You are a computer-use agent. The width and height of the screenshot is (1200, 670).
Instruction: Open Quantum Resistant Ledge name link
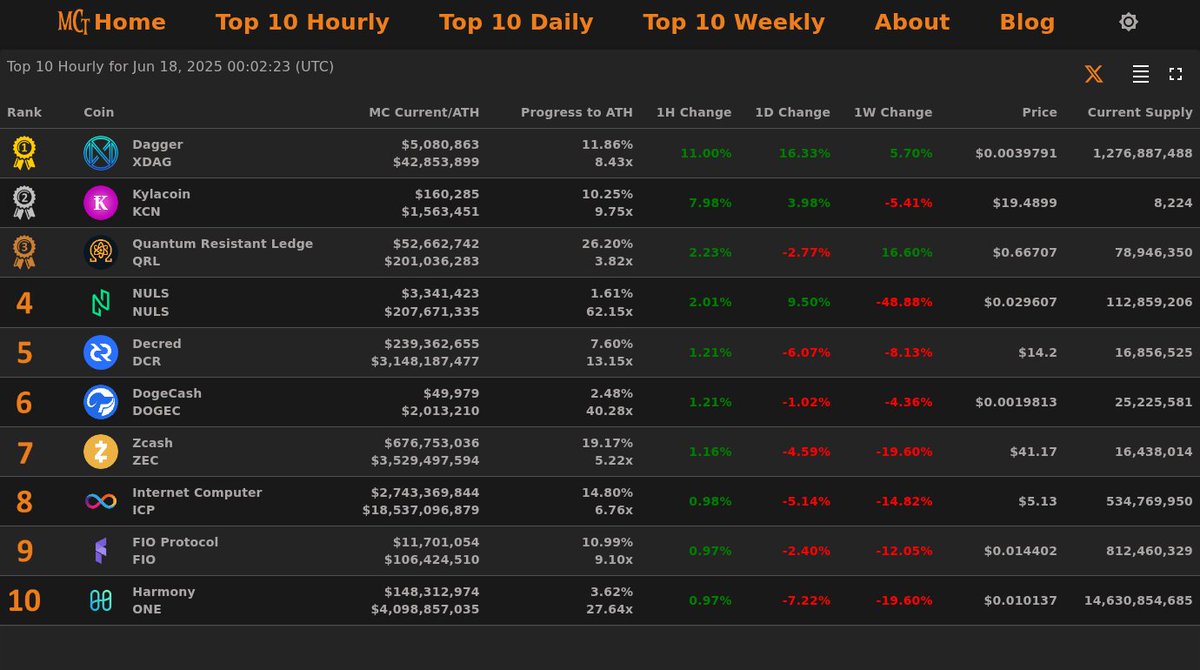[x=223, y=244]
